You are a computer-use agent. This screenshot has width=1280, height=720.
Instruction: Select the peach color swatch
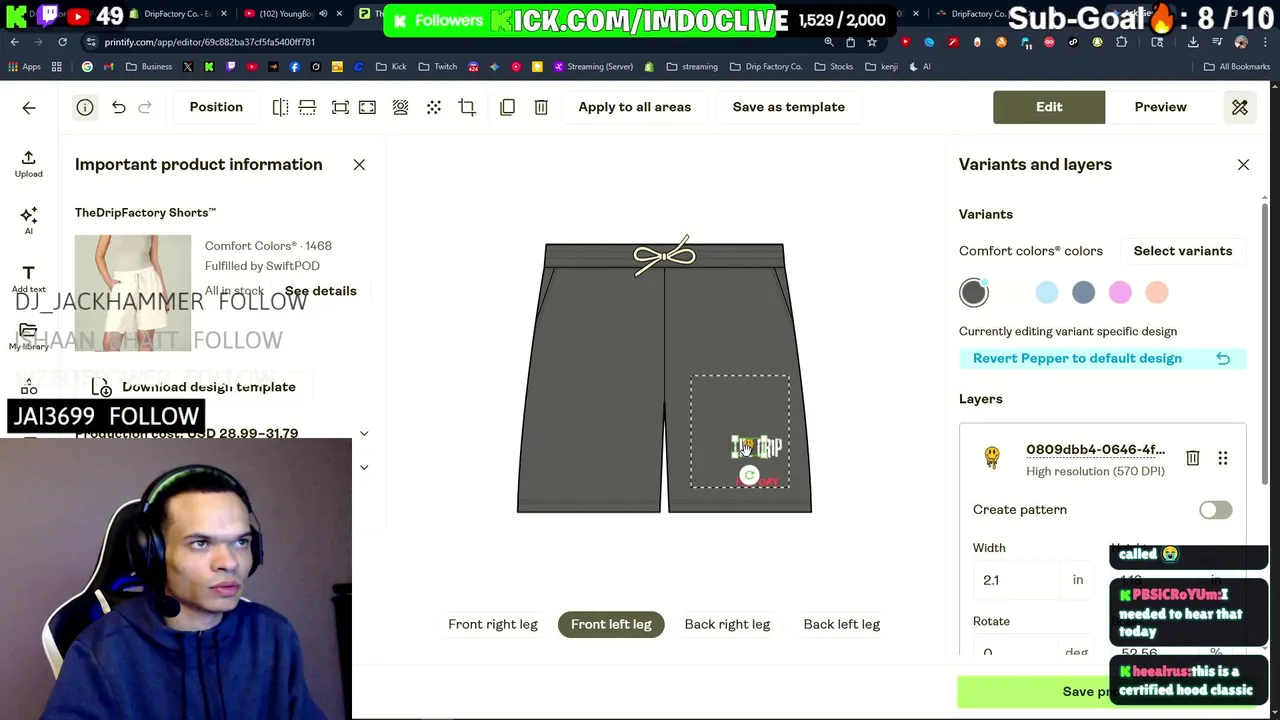point(1157,292)
